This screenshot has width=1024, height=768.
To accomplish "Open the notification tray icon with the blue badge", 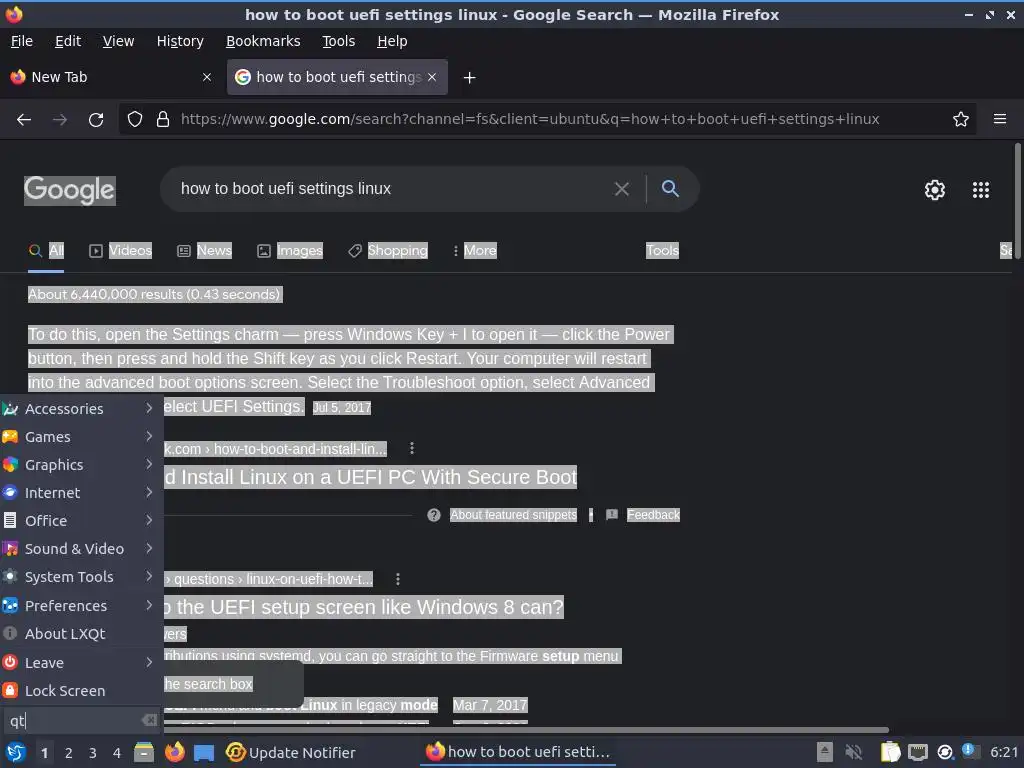I will tap(970, 751).
